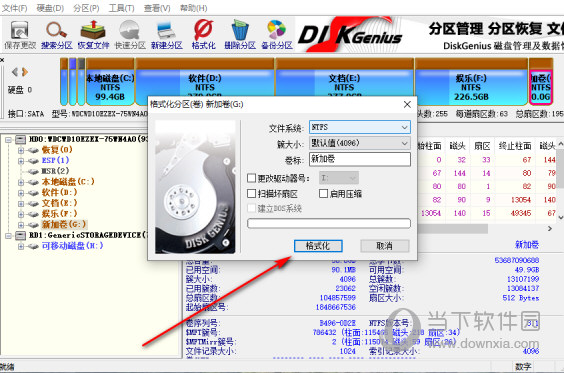Close the panel with the small x
The image size is (564, 373).
tap(2, 60)
